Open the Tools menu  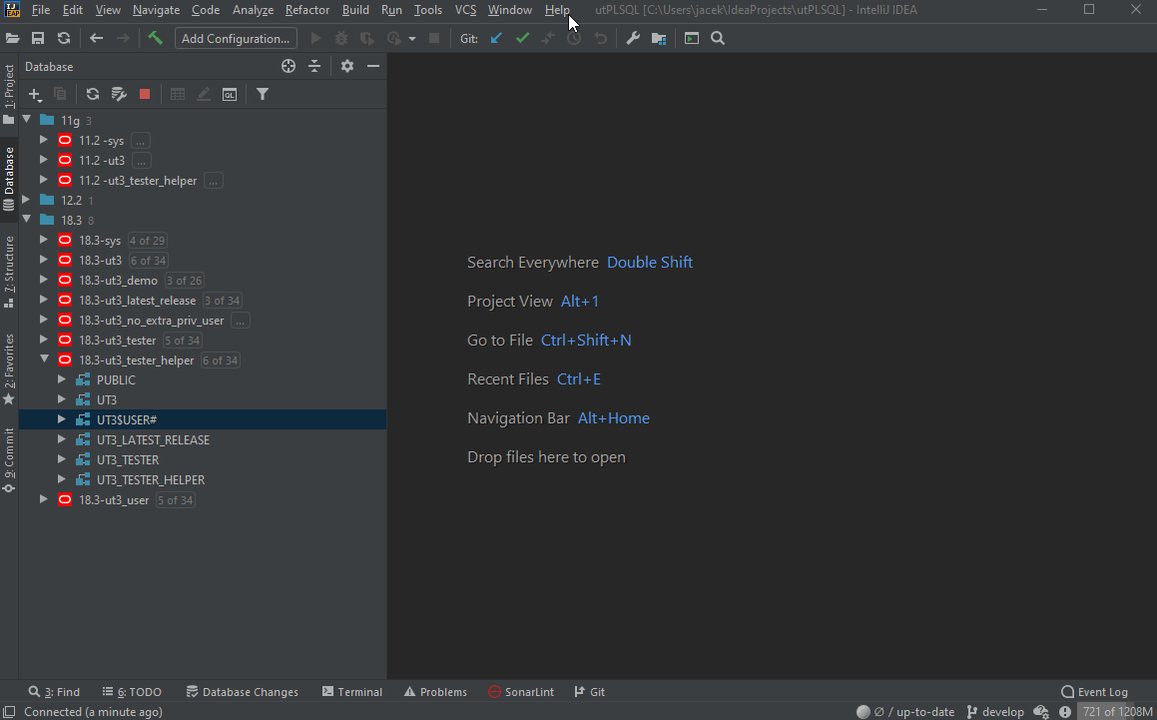coord(427,10)
